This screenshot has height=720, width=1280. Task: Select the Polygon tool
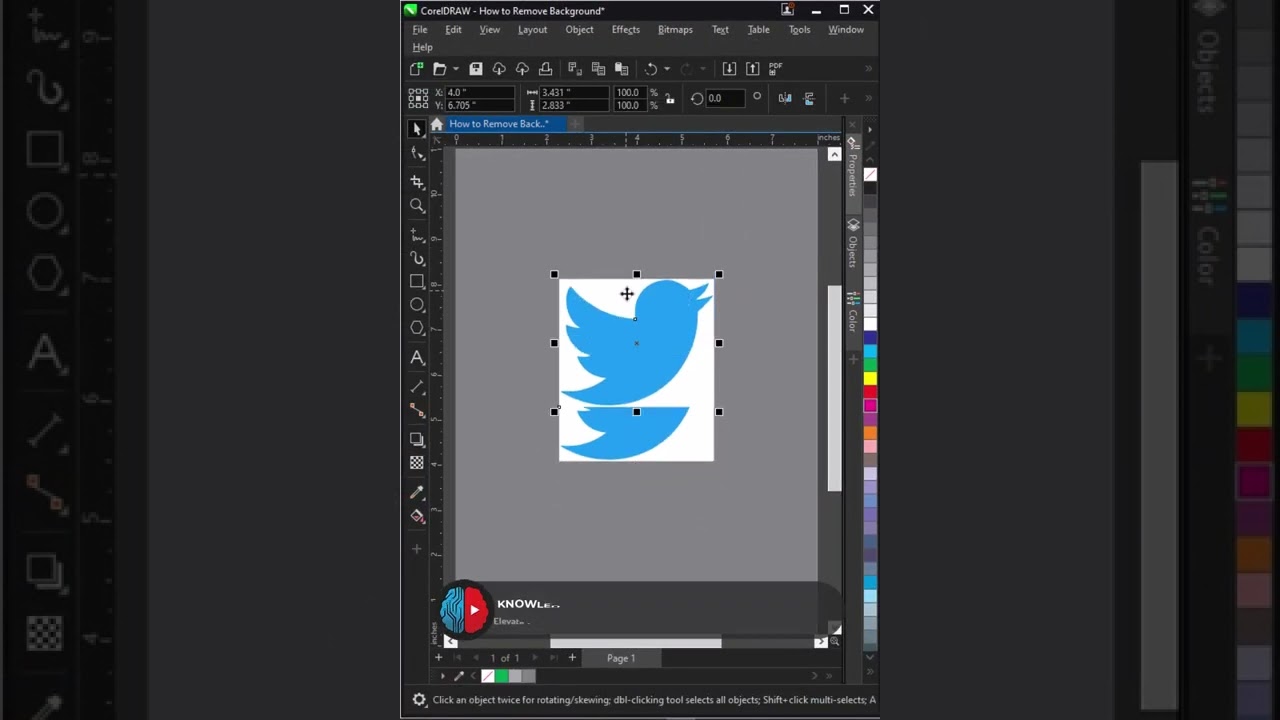pos(417,328)
